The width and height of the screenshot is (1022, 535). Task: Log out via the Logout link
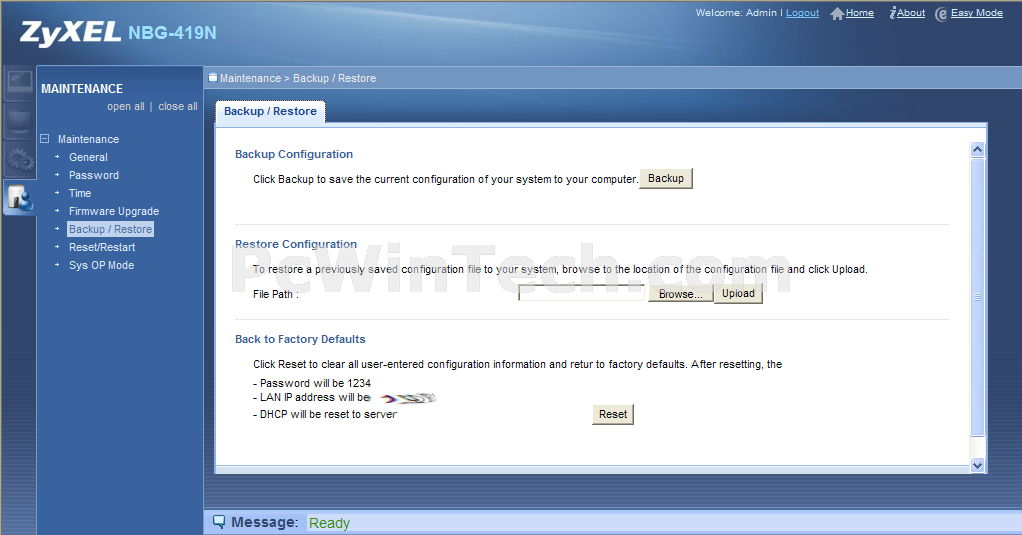coord(802,13)
